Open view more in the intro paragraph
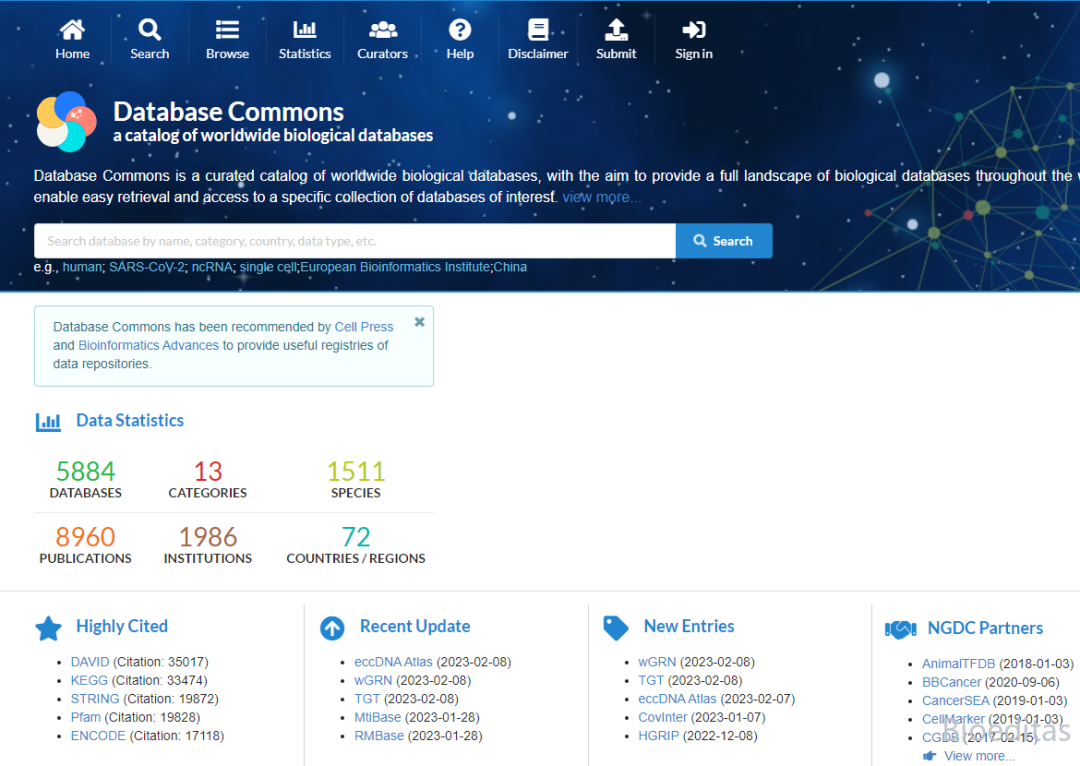The height and width of the screenshot is (766, 1080). pyautogui.click(x=601, y=197)
